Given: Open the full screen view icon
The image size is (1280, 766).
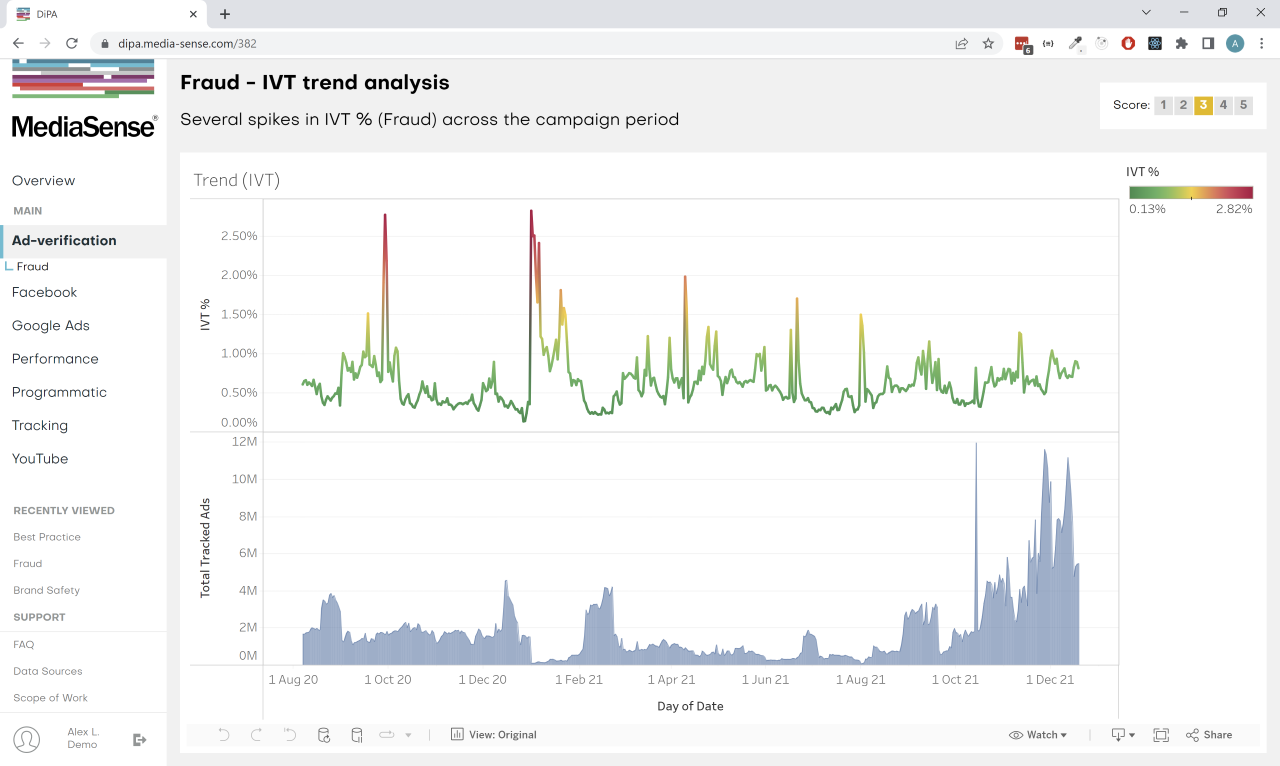Looking at the screenshot, I should coord(1160,735).
